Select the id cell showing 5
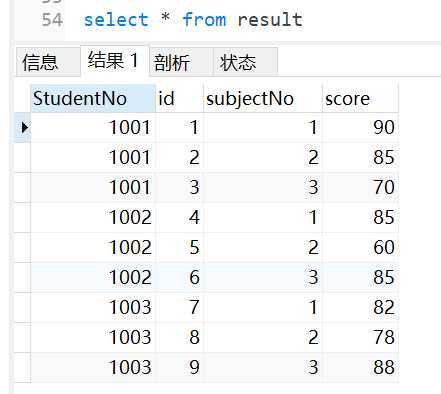This screenshot has height=394, width=441. [x=180, y=247]
